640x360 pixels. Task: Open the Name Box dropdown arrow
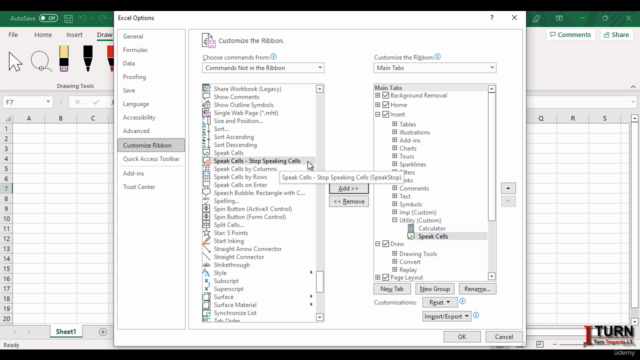pos(48,102)
